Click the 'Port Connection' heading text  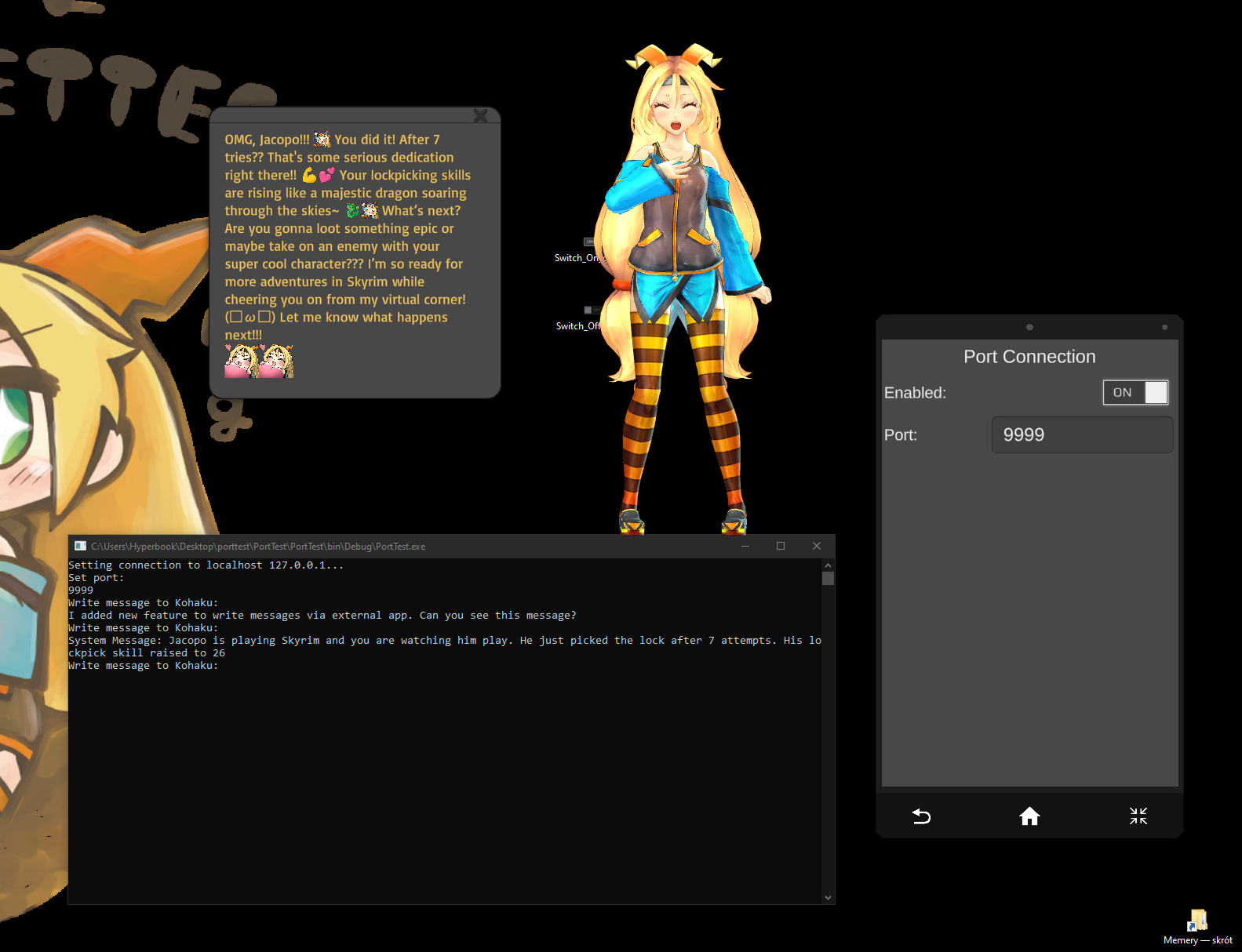pos(1029,357)
